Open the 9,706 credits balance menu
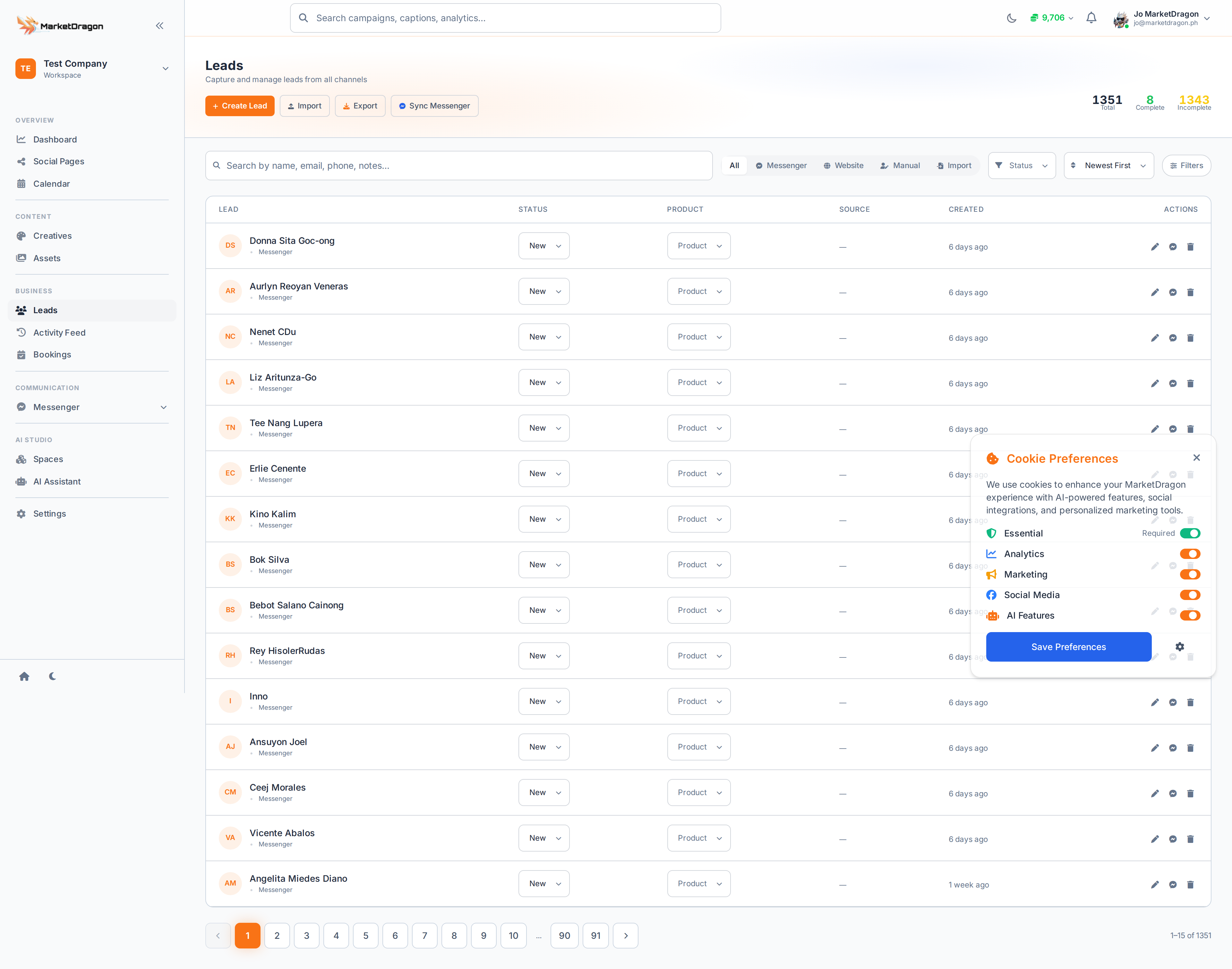This screenshot has width=1232, height=969. [1052, 18]
